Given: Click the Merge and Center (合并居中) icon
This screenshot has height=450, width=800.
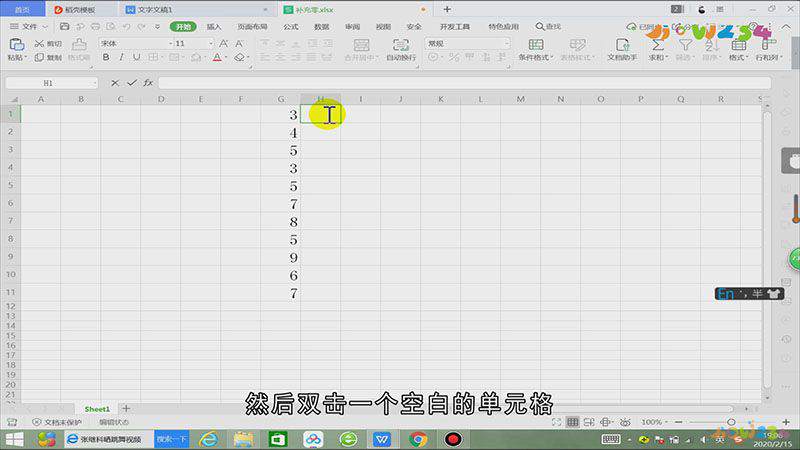Looking at the screenshot, I should 361,45.
